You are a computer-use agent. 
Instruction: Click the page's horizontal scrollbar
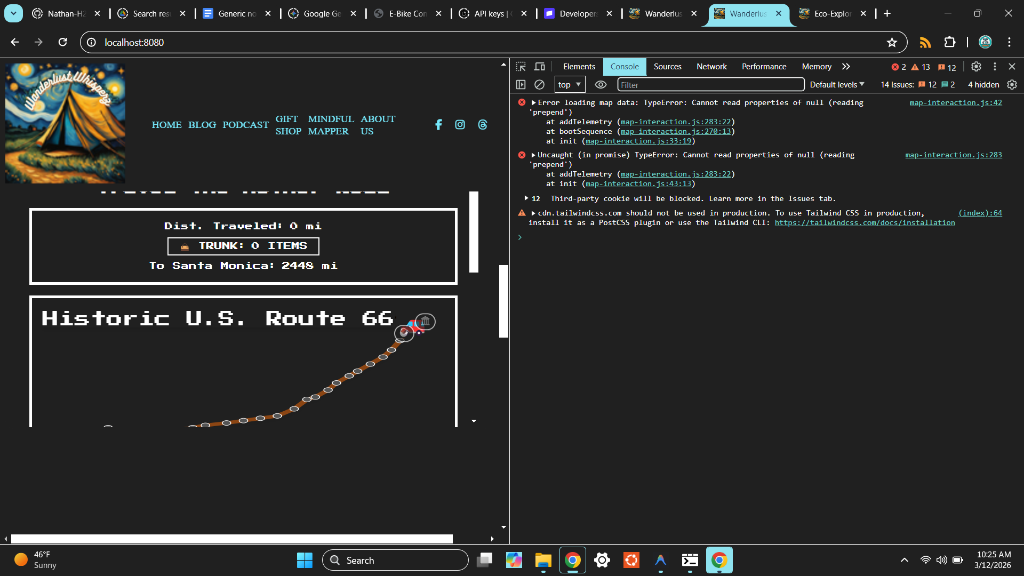click(x=231, y=539)
